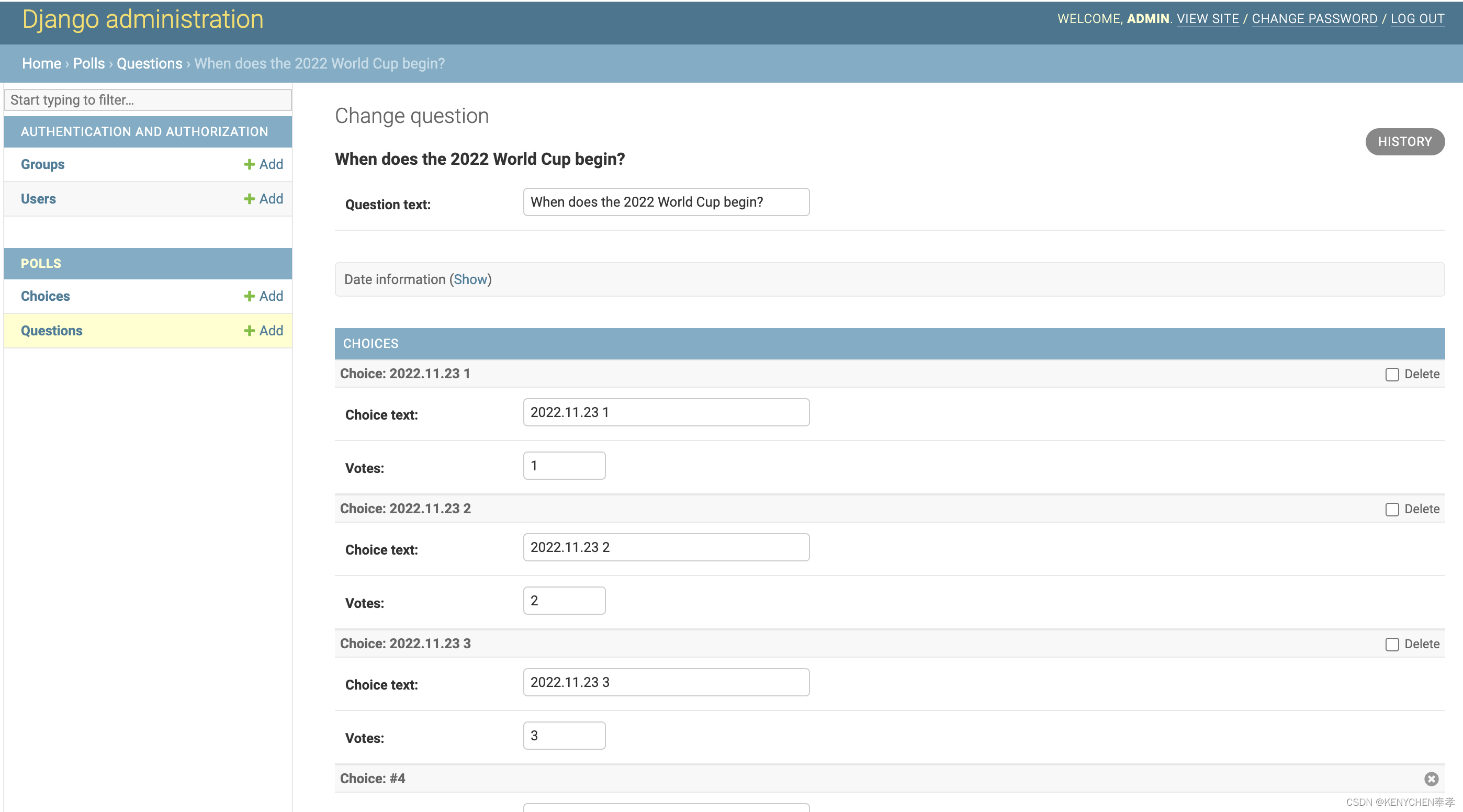The image size is (1463, 812).
Task: Click into the Question text field
Action: pyautogui.click(x=666, y=202)
